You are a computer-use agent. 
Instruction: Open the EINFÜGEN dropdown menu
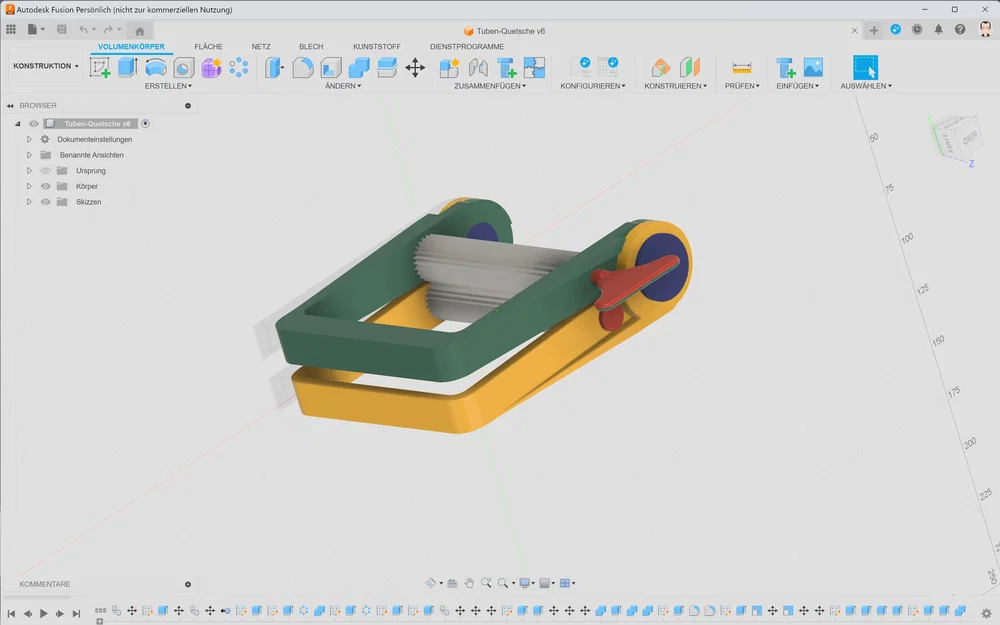pyautogui.click(x=797, y=86)
